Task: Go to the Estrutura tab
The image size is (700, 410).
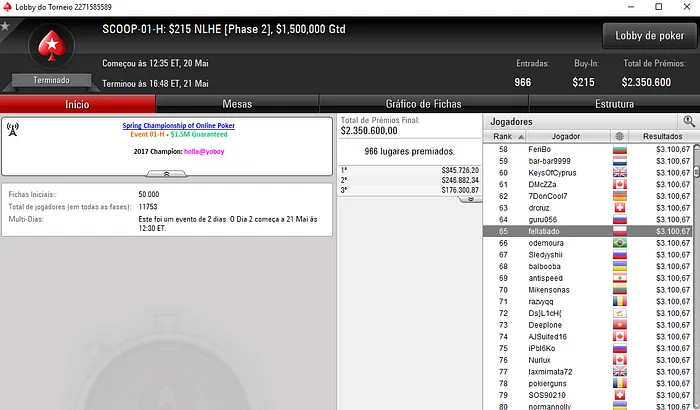Action: point(614,104)
